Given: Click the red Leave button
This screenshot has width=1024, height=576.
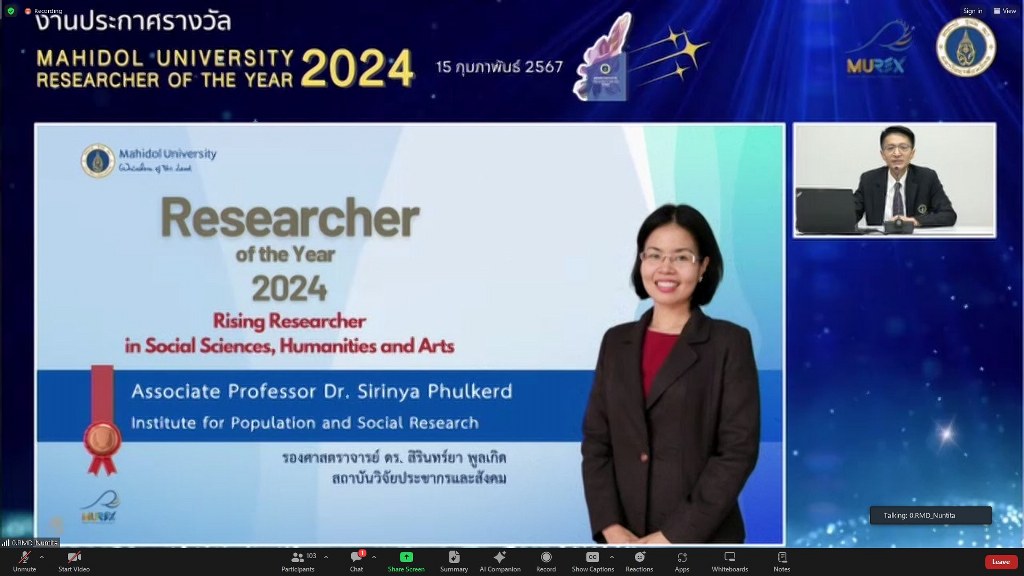Looking at the screenshot, I should click(1001, 562).
